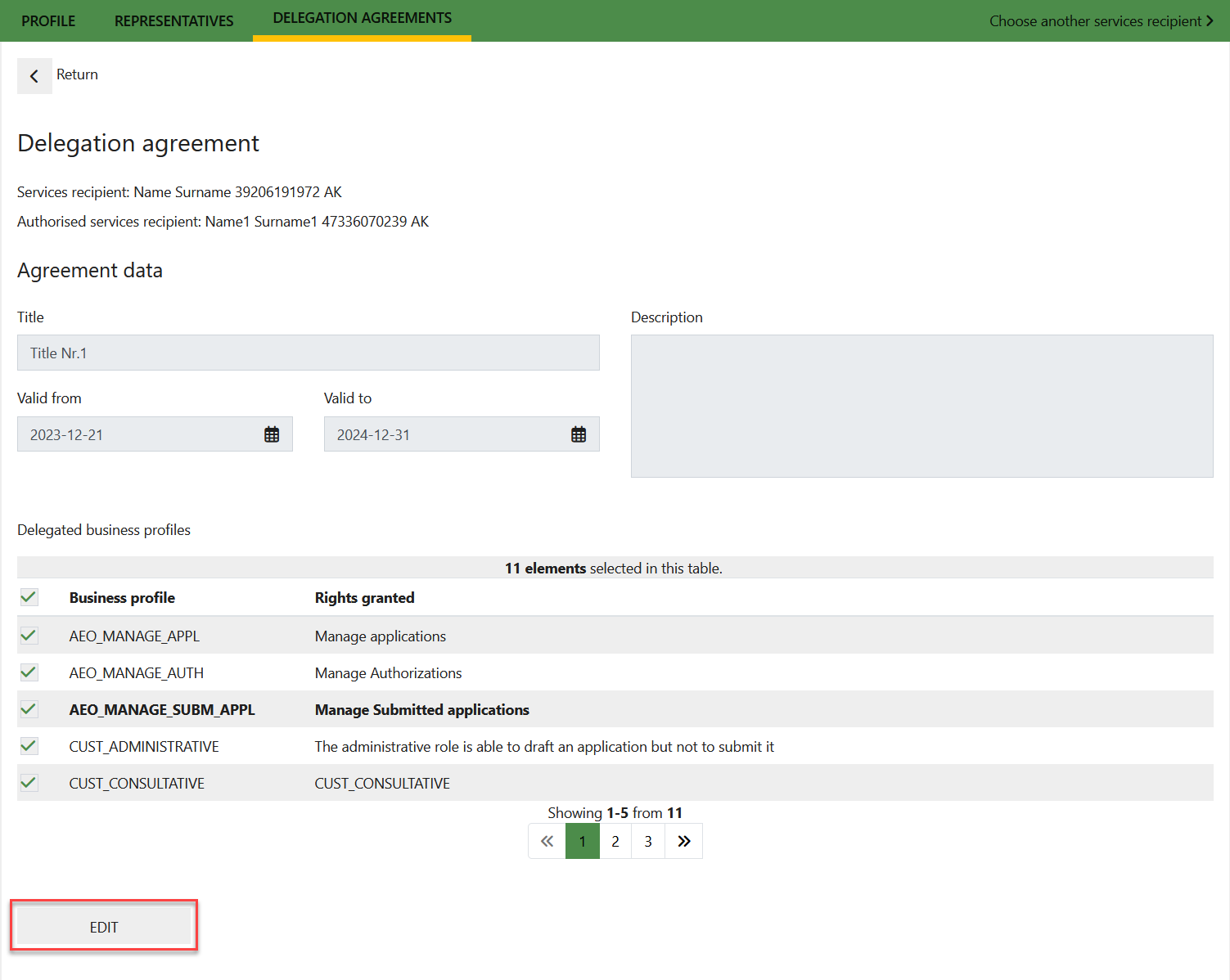Click the Delegated business profiles heading
This screenshot has width=1230, height=980.
click(x=104, y=530)
